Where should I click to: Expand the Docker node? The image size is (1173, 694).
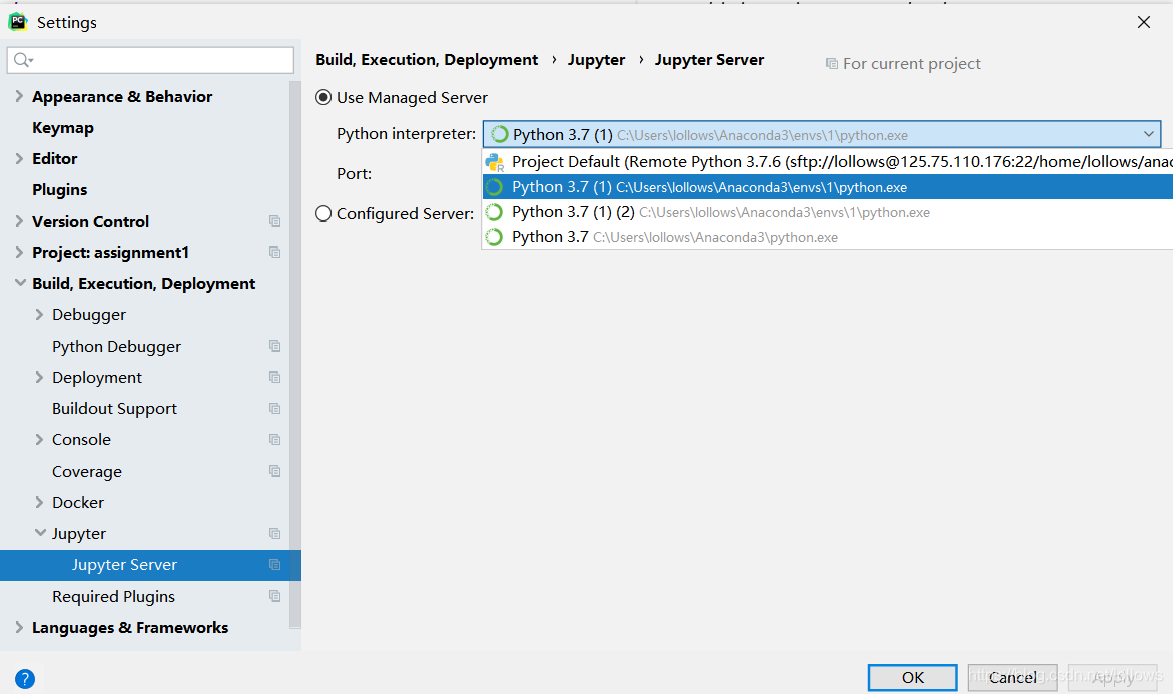(39, 503)
